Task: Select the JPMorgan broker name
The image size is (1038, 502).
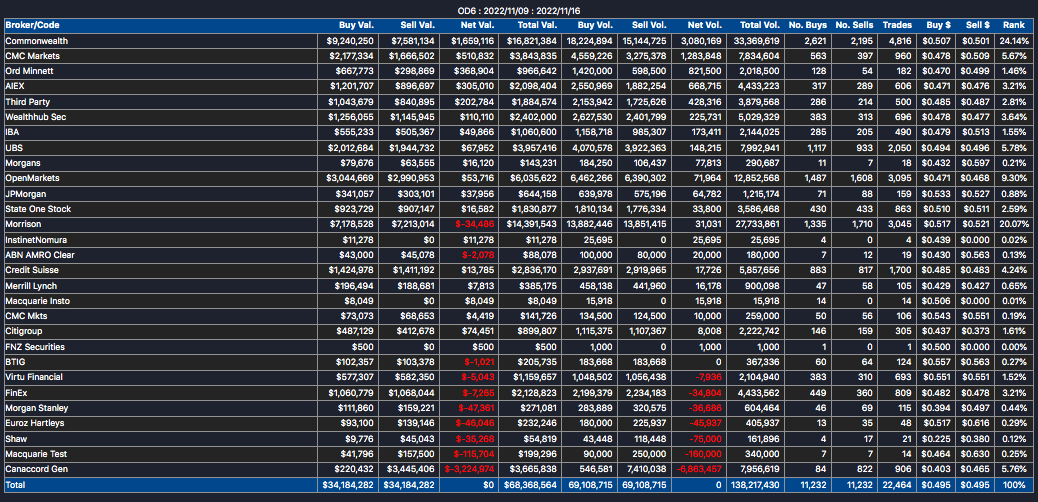Action: click(26, 193)
